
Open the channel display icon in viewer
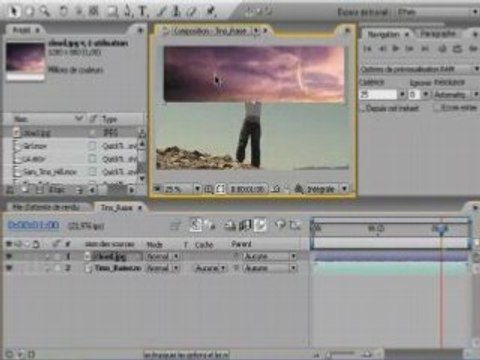coord(299,189)
